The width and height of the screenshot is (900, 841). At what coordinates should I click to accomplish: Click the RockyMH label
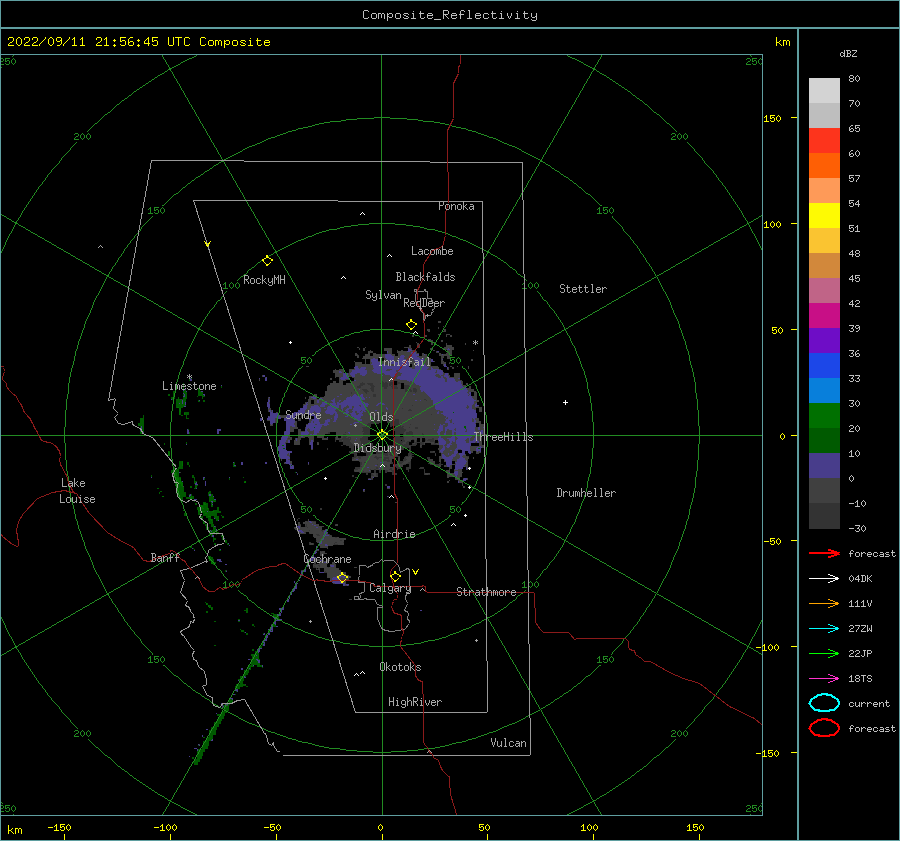point(264,280)
